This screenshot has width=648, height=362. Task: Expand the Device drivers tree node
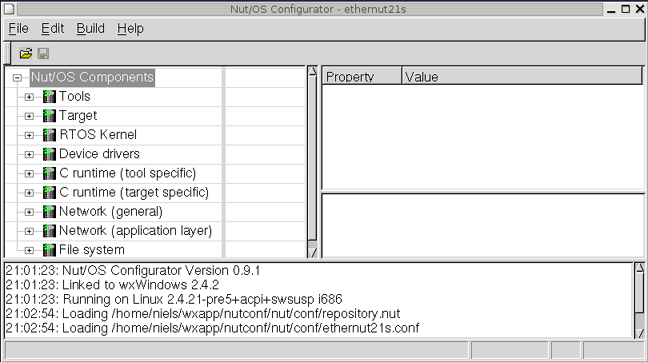click(29, 155)
